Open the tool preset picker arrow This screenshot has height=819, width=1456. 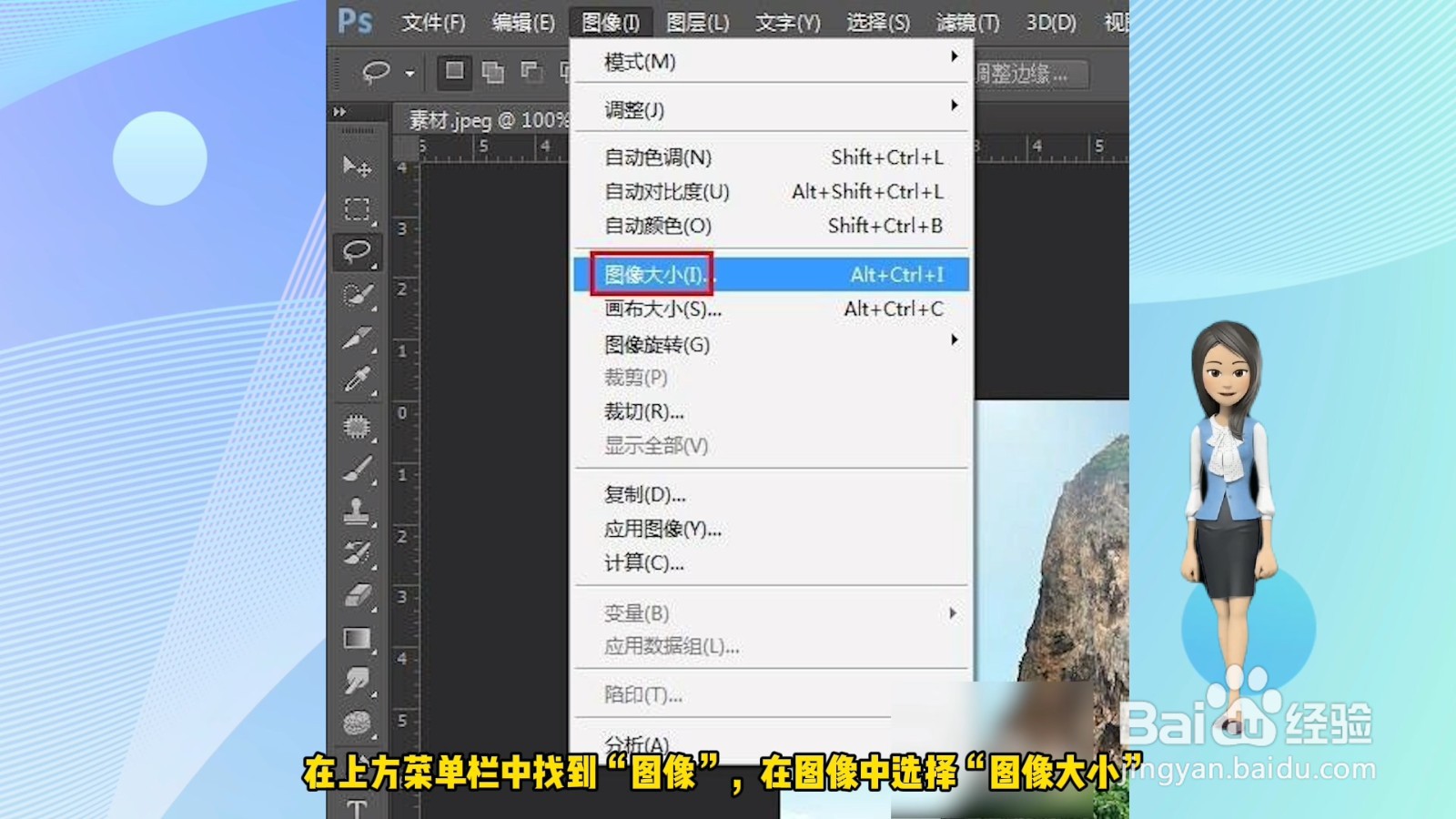point(410,73)
